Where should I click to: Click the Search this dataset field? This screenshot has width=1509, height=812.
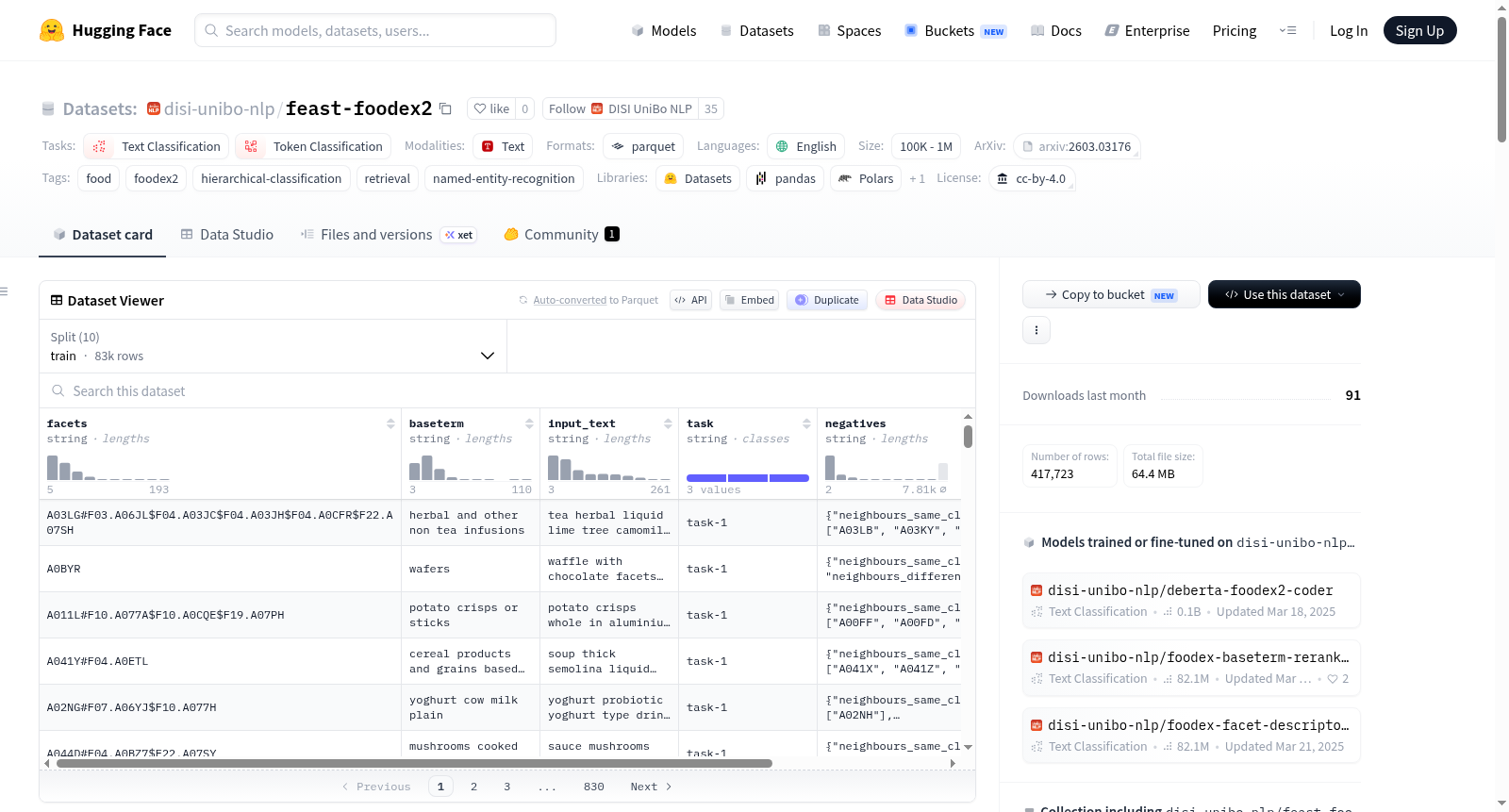[x=507, y=390]
